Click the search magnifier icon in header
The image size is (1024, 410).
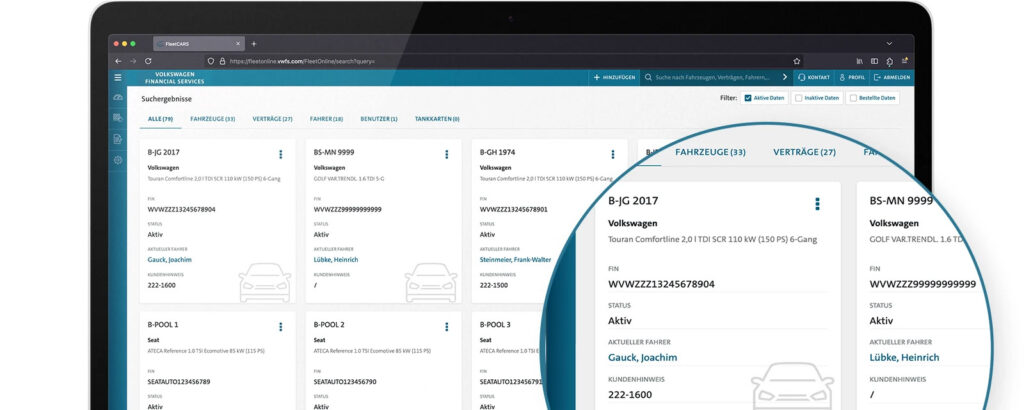[x=648, y=77]
